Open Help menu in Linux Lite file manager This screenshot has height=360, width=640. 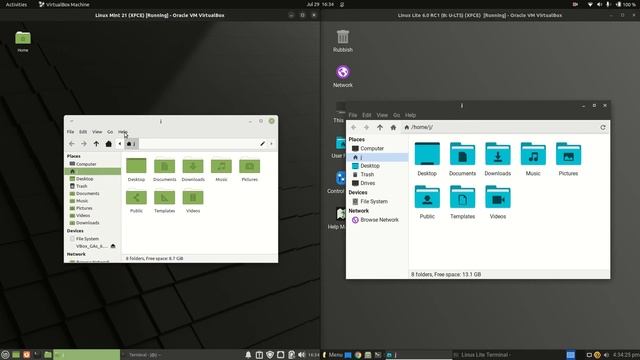410,115
